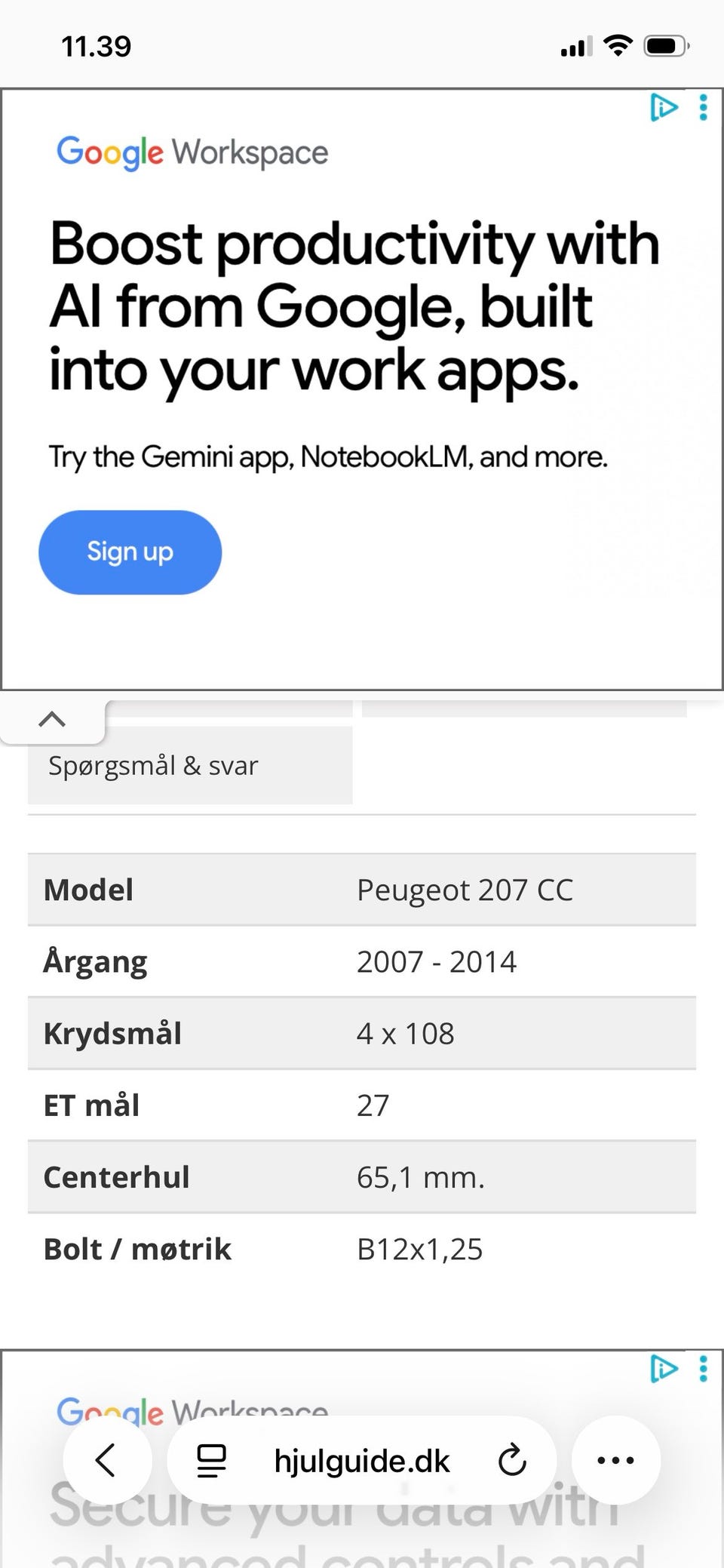Click the Sign up button

click(x=130, y=552)
